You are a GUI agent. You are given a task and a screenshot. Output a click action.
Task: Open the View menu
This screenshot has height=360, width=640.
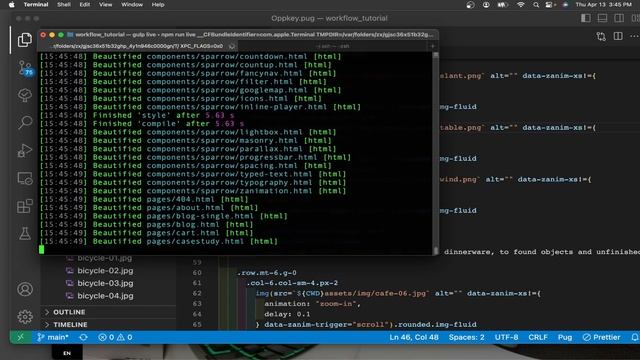(105, 4)
